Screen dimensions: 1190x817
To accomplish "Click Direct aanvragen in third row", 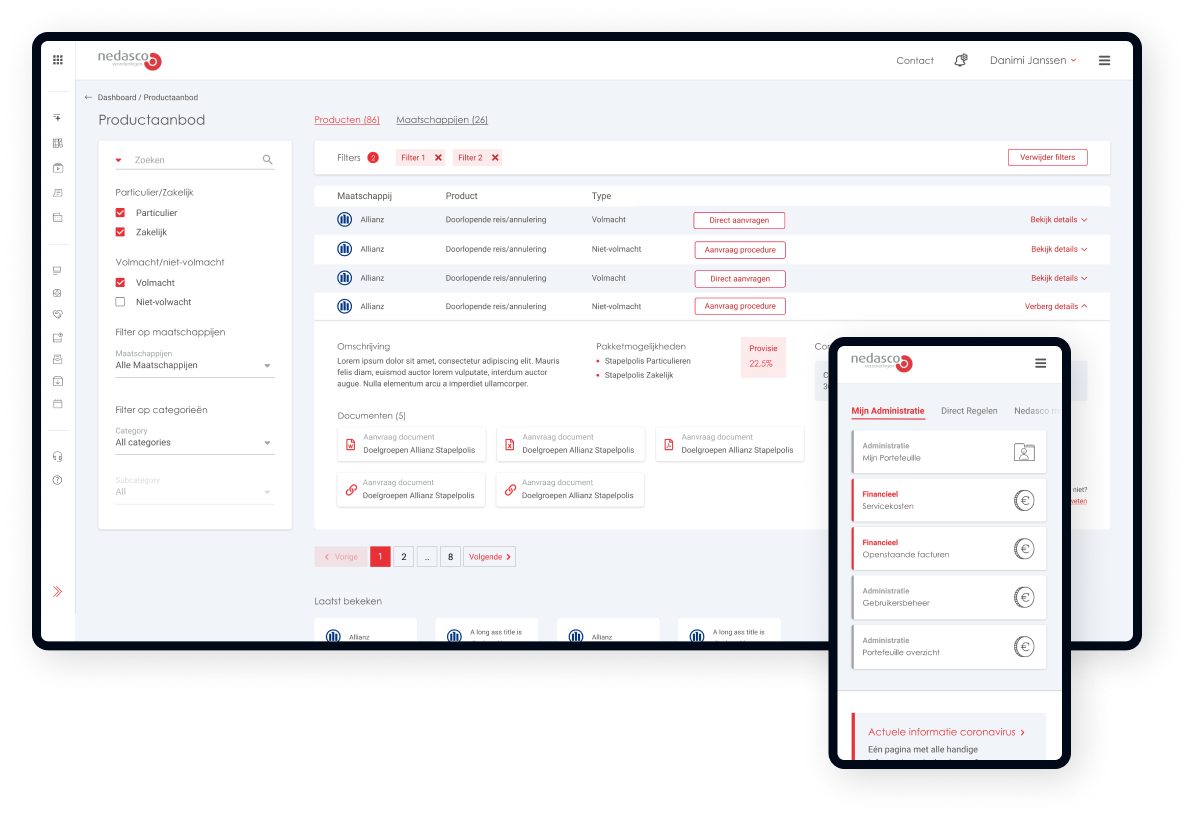I will point(740,278).
